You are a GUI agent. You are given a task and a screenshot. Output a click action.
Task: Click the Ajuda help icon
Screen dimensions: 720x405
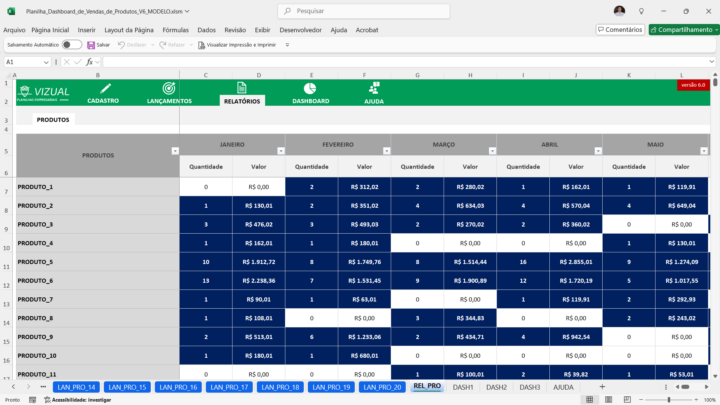tap(373, 88)
